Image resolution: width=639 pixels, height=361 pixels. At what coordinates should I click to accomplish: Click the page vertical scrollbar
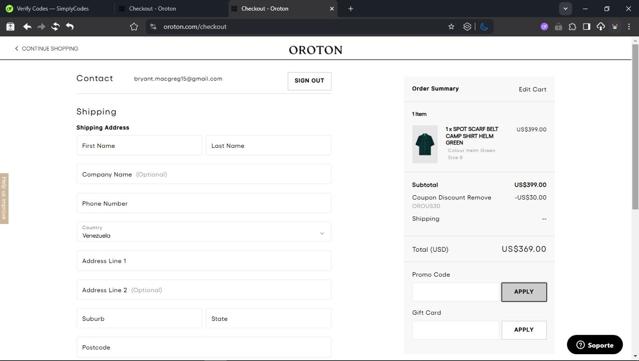pos(635,126)
